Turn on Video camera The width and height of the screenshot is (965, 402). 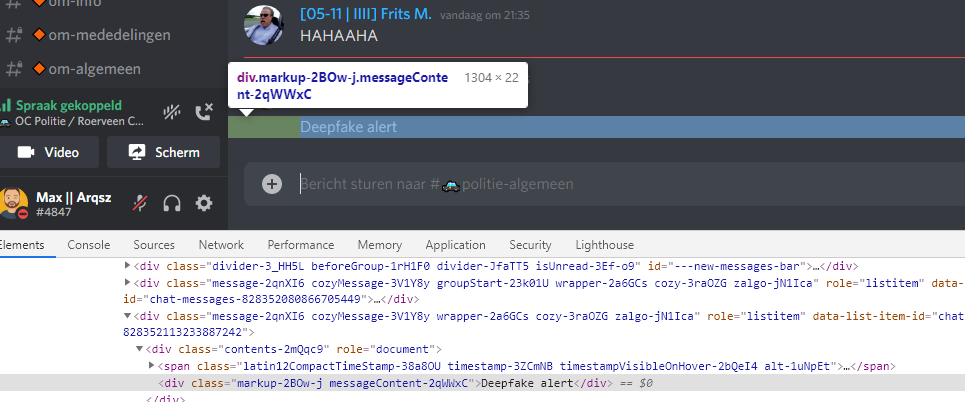click(x=49, y=152)
